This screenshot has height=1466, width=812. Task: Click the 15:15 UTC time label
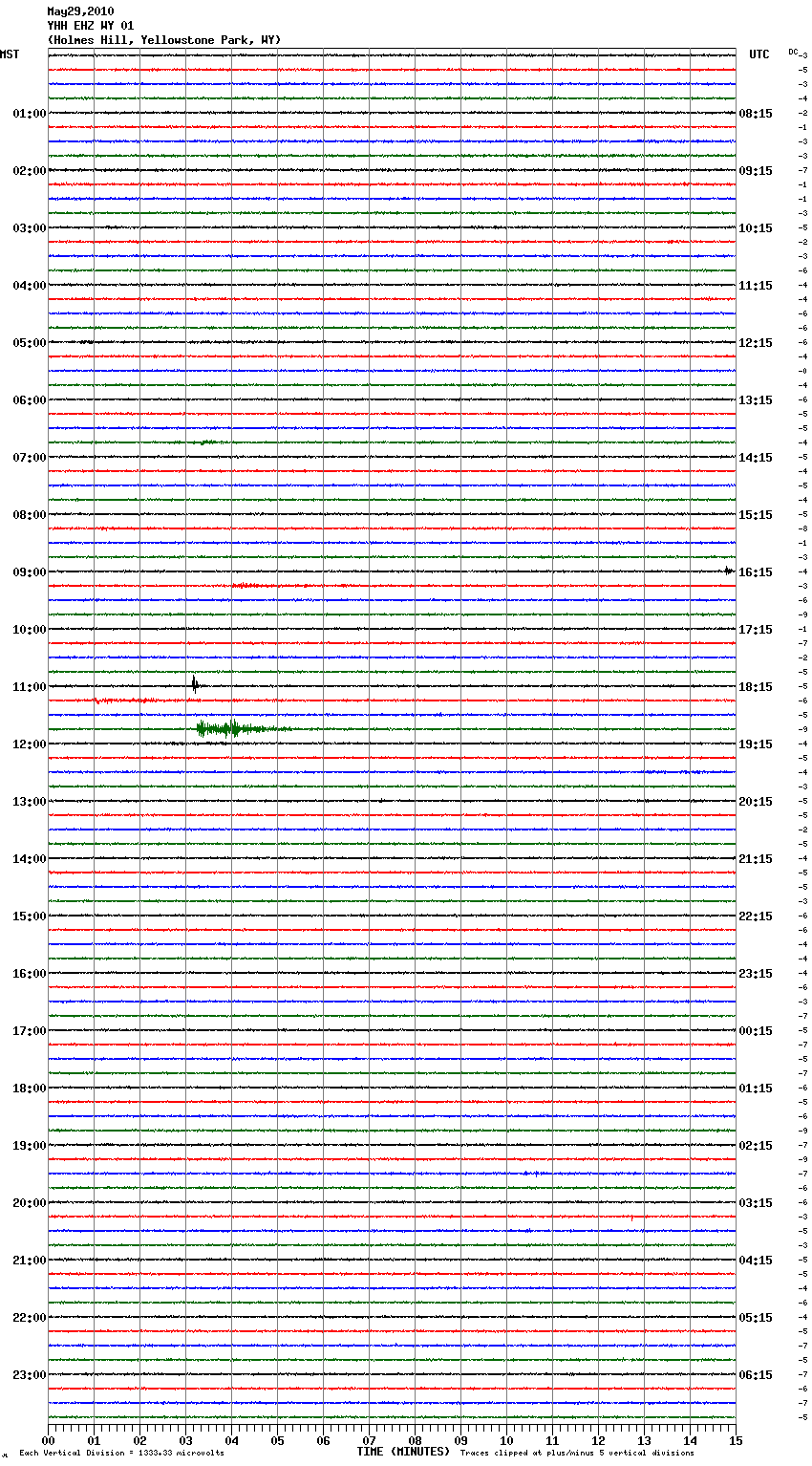click(x=756, y=515)
